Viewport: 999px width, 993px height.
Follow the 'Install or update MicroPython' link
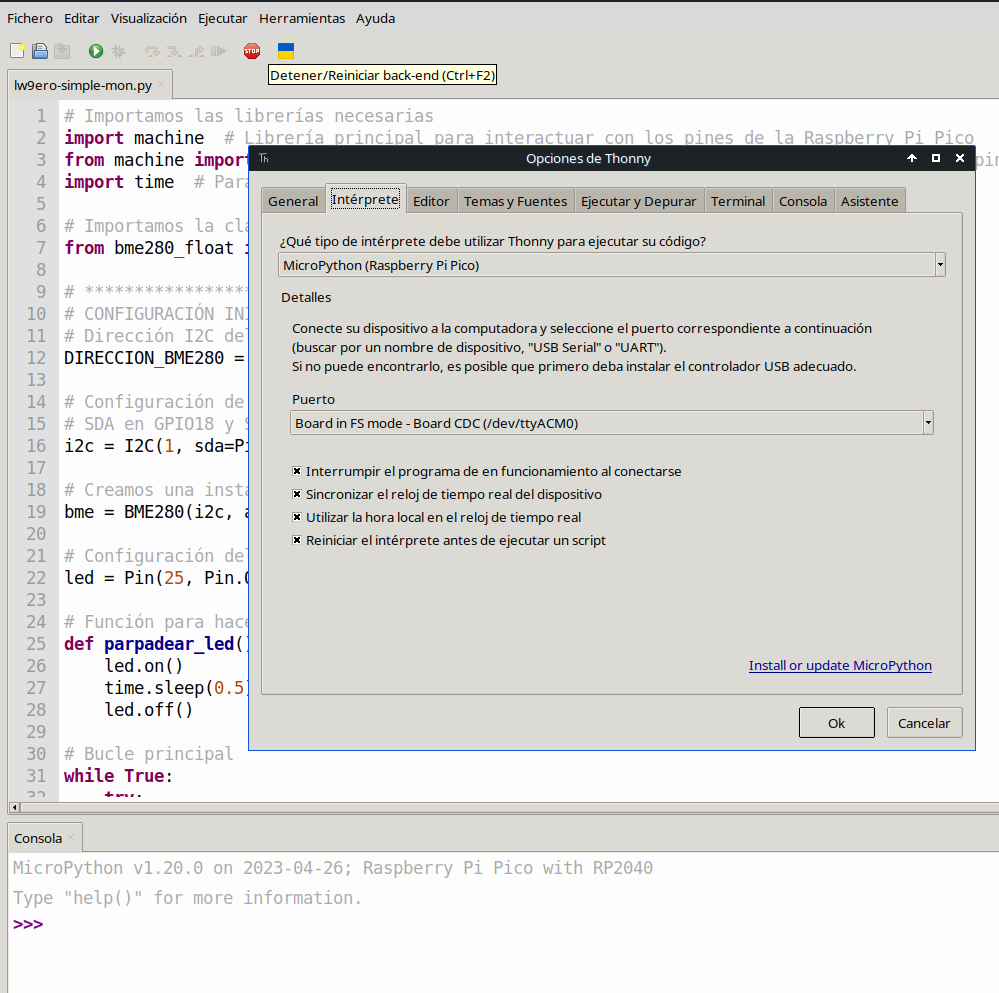tap(840, 666)
